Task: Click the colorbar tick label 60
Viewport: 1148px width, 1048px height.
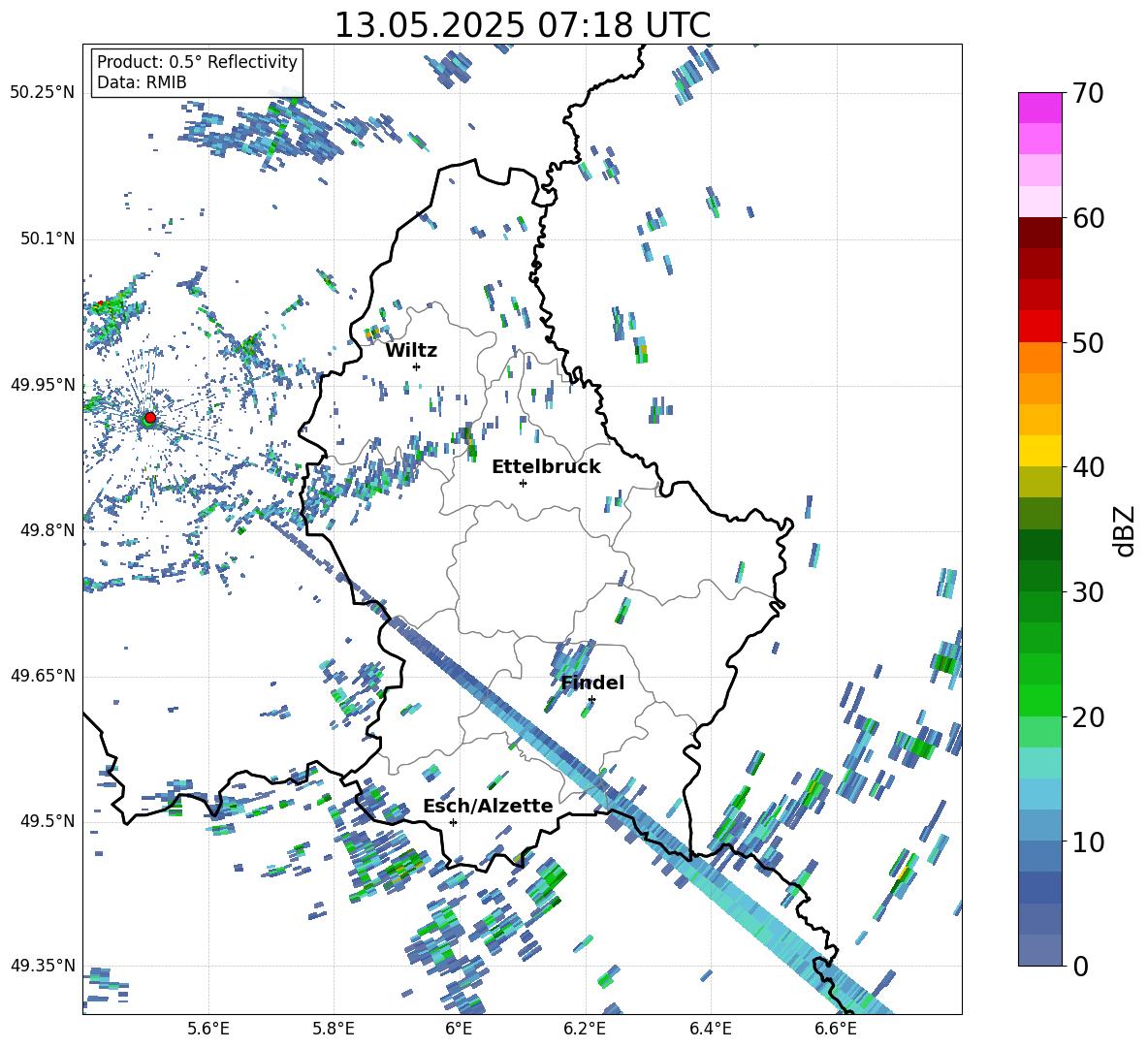Action: pyautogui.click(x=1088, y=218)
